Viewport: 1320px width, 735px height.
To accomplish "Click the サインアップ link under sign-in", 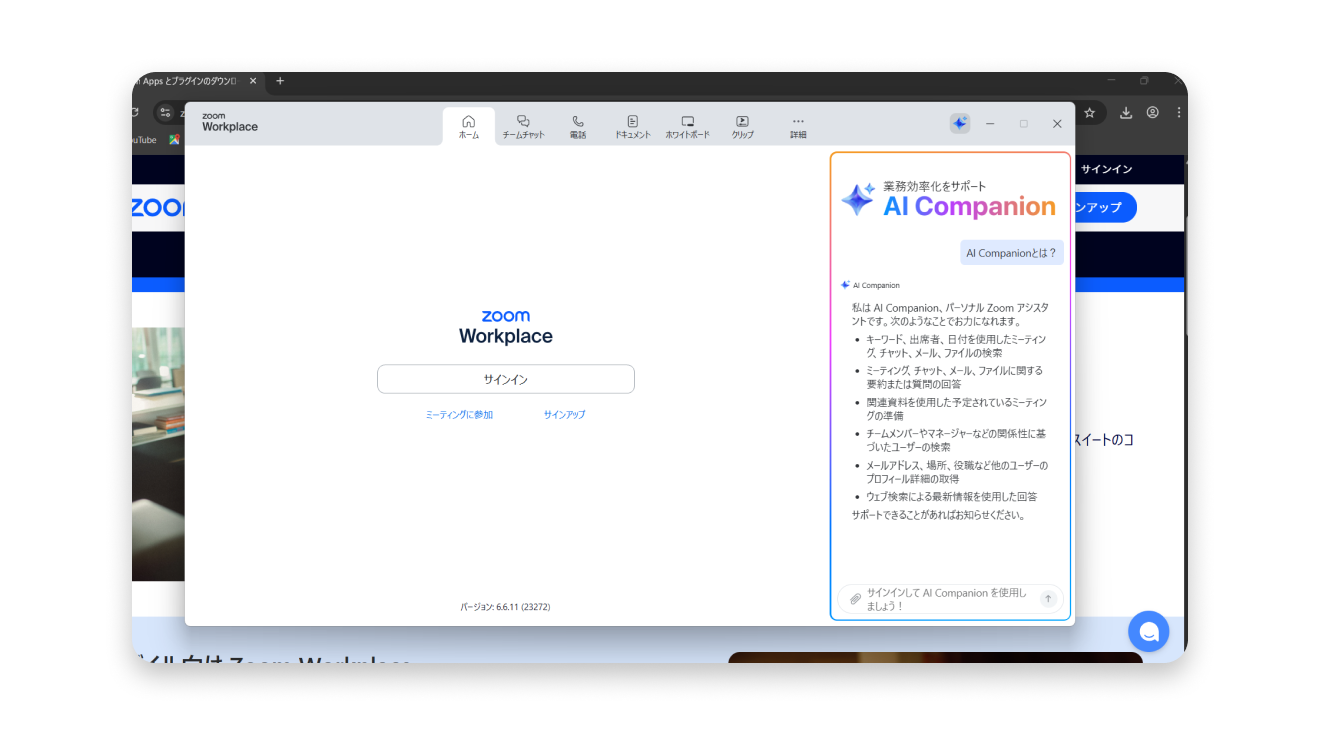I will point(564,415).
